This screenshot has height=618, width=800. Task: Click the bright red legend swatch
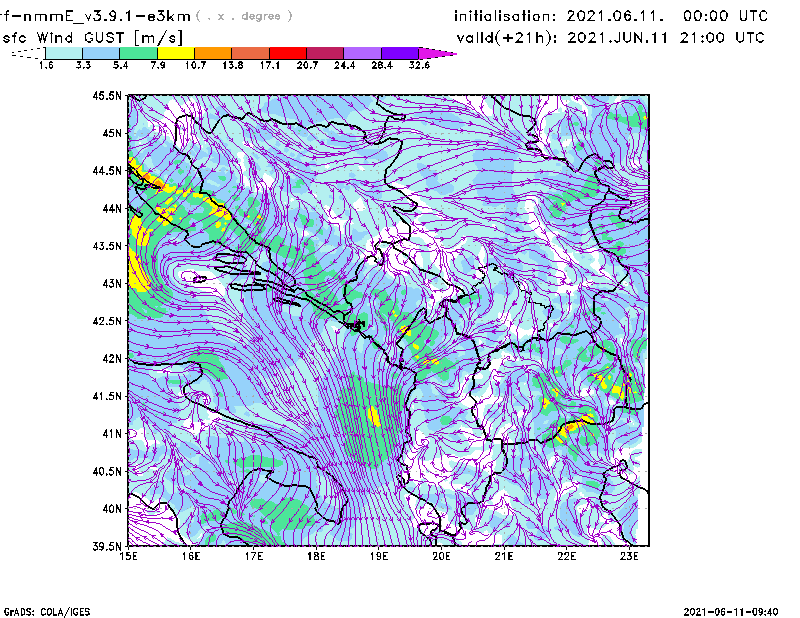click(x=287, y=53)
